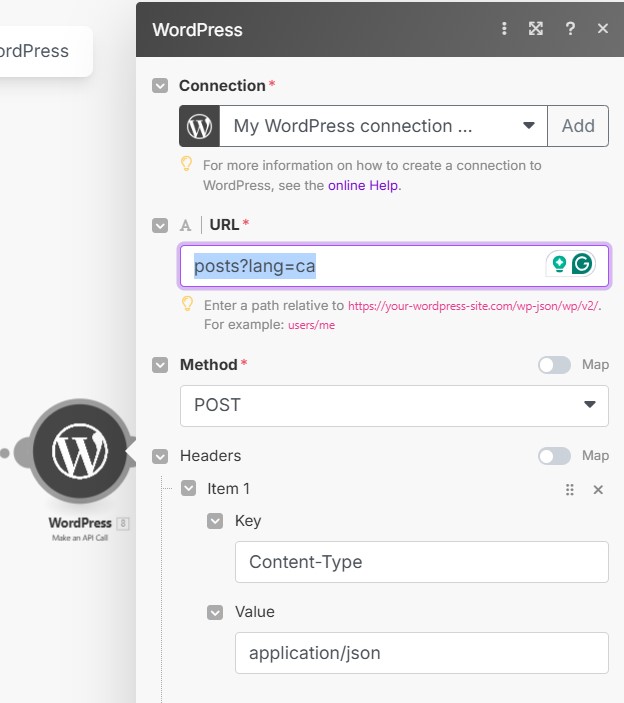Collapse the URL section
Screen dimensions: 624x703
point(160,225)
